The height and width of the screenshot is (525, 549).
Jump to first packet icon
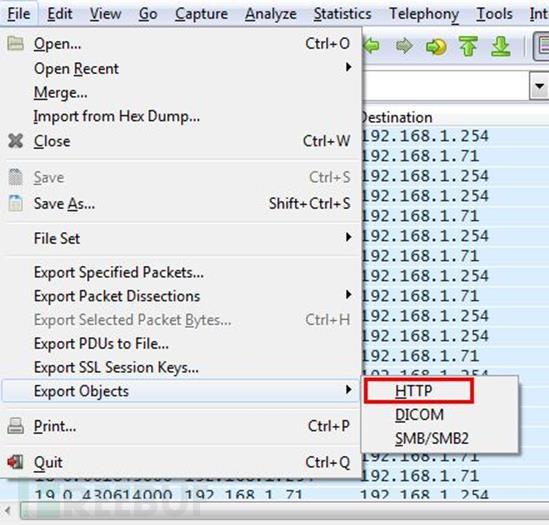pos(468,46)
